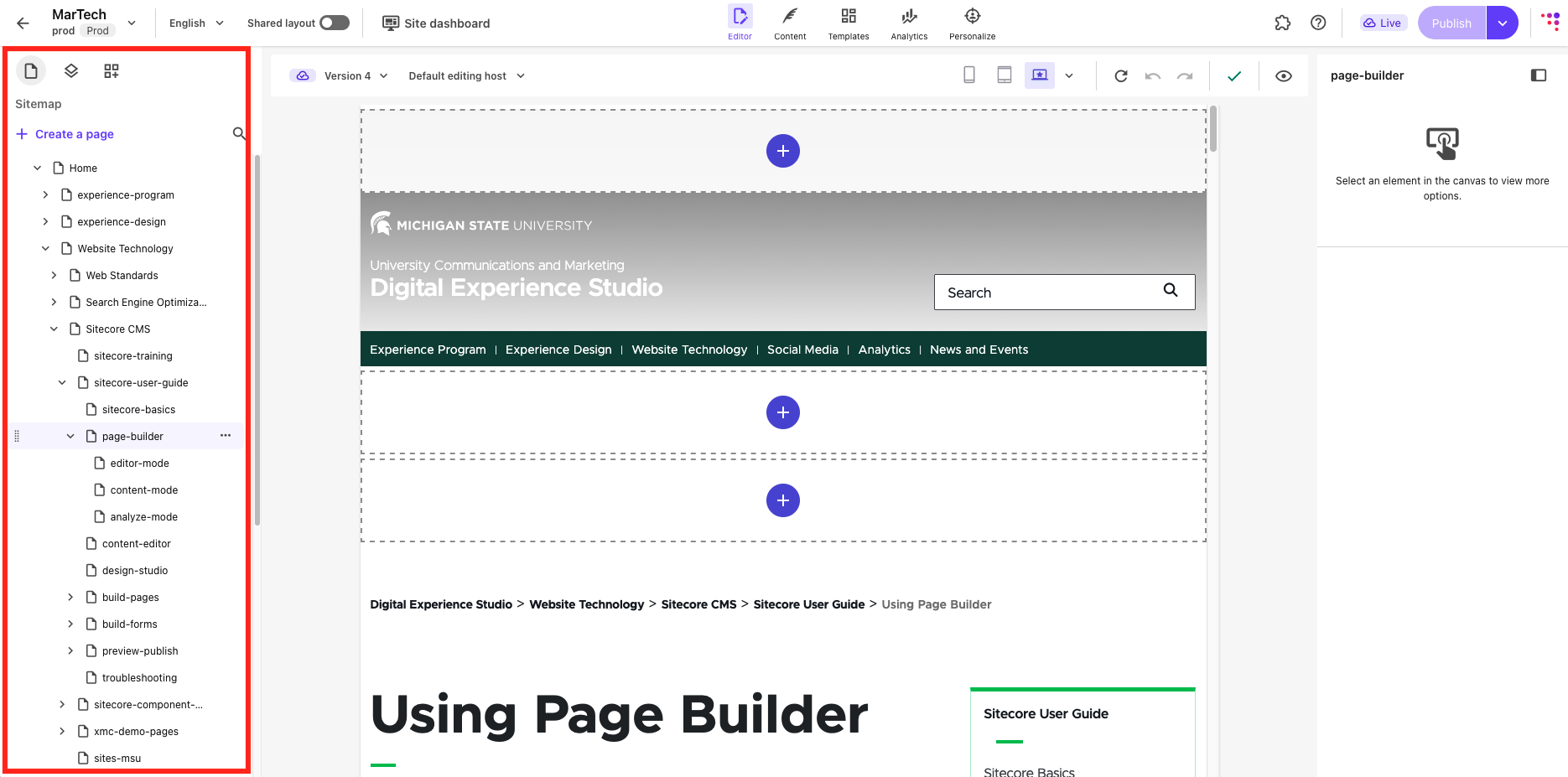
Task: Open the device size dropdown arrow
Action: click(x=1069, y=75)
